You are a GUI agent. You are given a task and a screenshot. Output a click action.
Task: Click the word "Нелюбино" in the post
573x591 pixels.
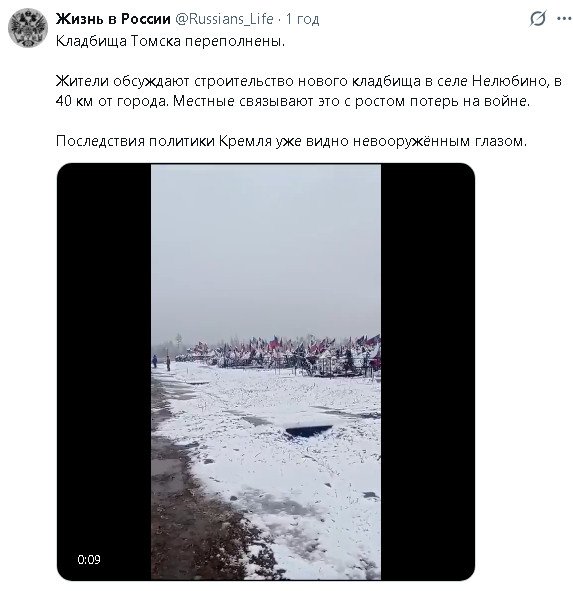tap(510, 81)
